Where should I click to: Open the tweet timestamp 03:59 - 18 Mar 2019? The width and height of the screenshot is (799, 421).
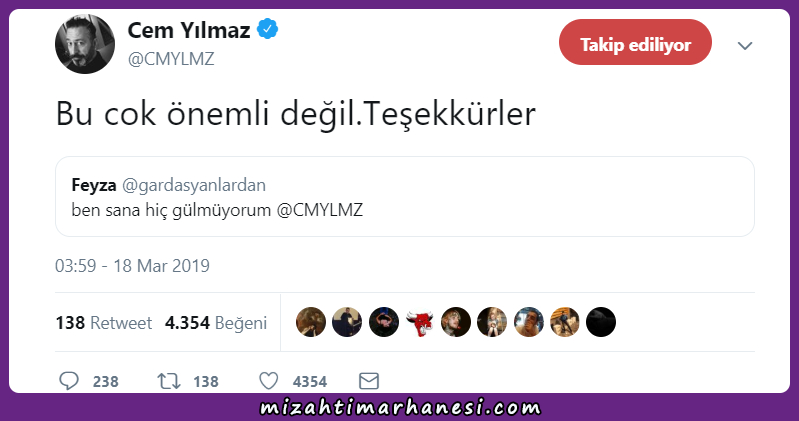(132, 266)
